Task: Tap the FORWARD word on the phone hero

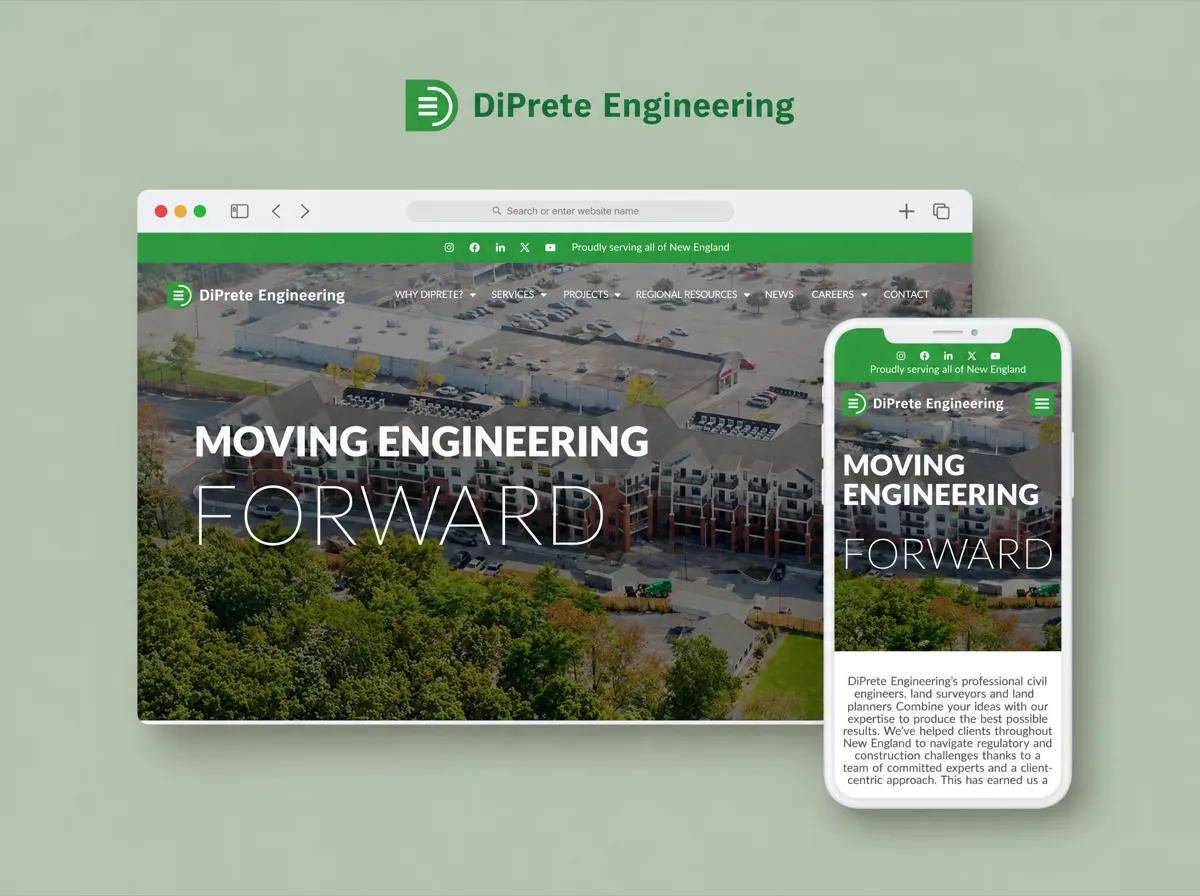Action: pos(948,554)
